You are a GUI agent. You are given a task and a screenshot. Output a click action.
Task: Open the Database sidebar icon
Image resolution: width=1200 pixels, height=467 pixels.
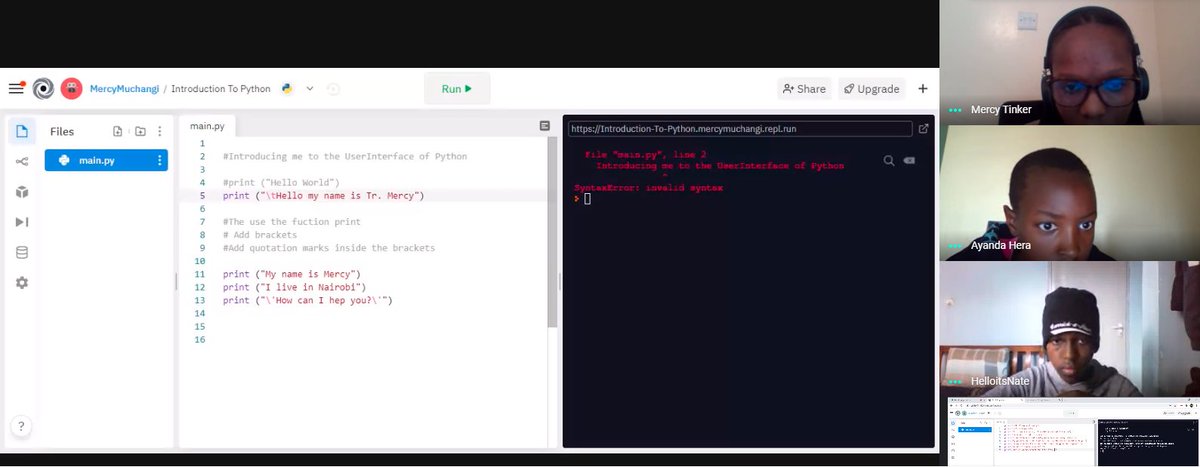22,253
